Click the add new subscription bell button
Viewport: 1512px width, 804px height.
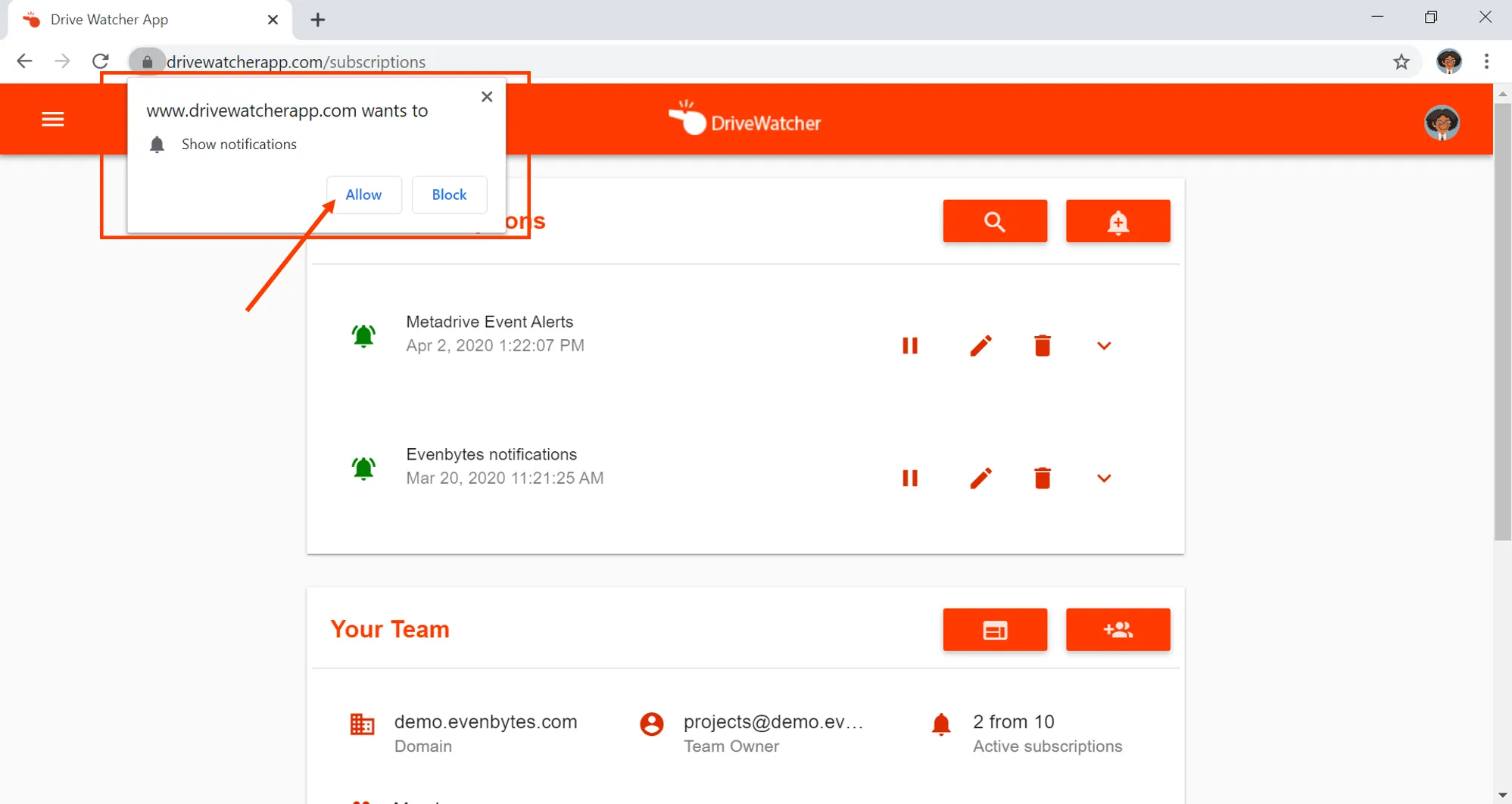1118,221
